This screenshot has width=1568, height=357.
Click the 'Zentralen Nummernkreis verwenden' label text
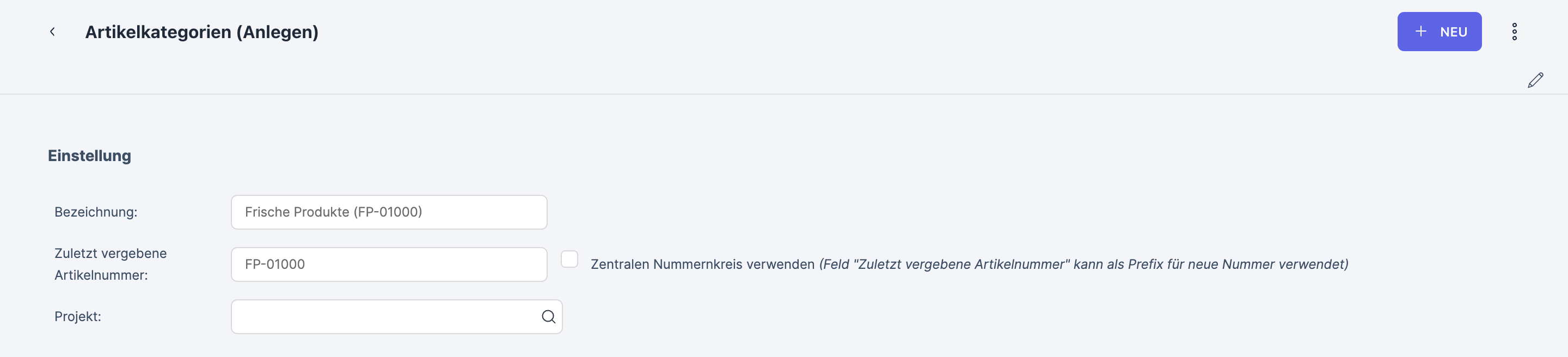click(702, 264)
